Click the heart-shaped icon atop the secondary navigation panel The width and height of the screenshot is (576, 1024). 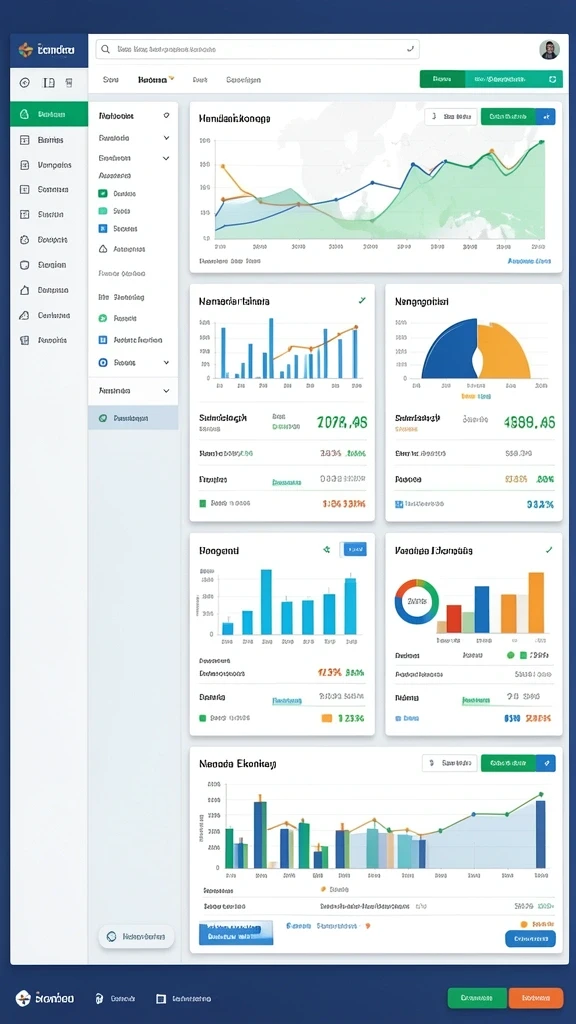(167, 116)
